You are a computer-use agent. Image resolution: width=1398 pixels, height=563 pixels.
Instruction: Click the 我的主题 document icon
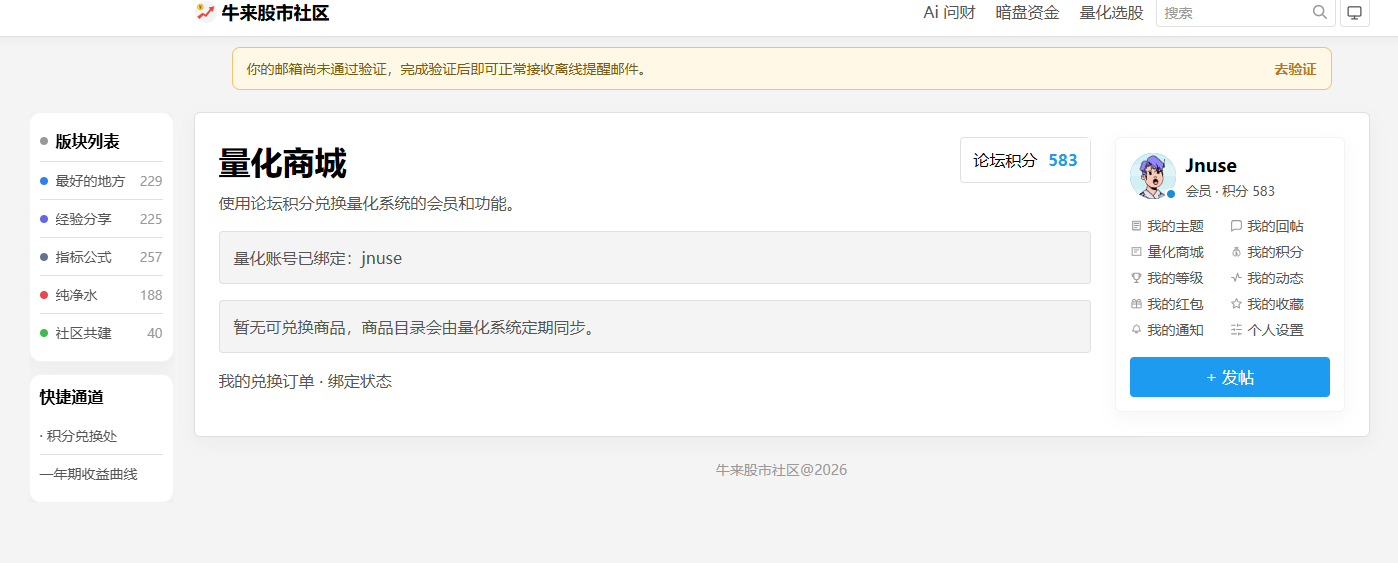(1136, 226)
